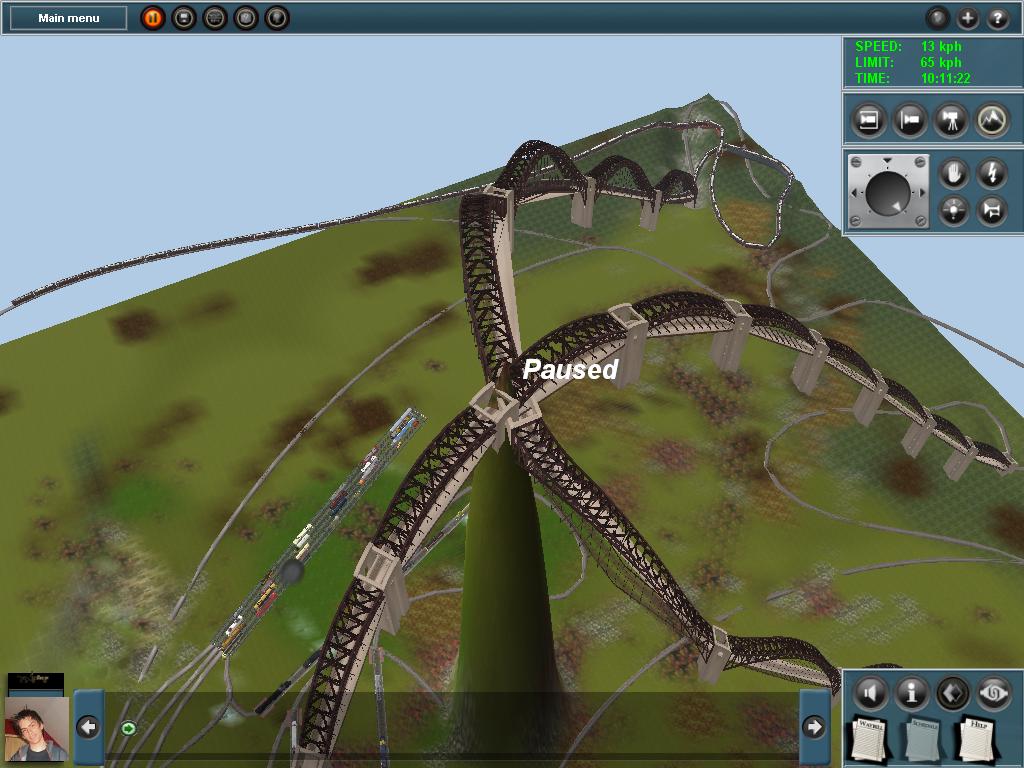Image resolution: width=1024 pixels, height=768 pixels.
Task: Open help with the question mark icon
Action: tap(998, 18)
